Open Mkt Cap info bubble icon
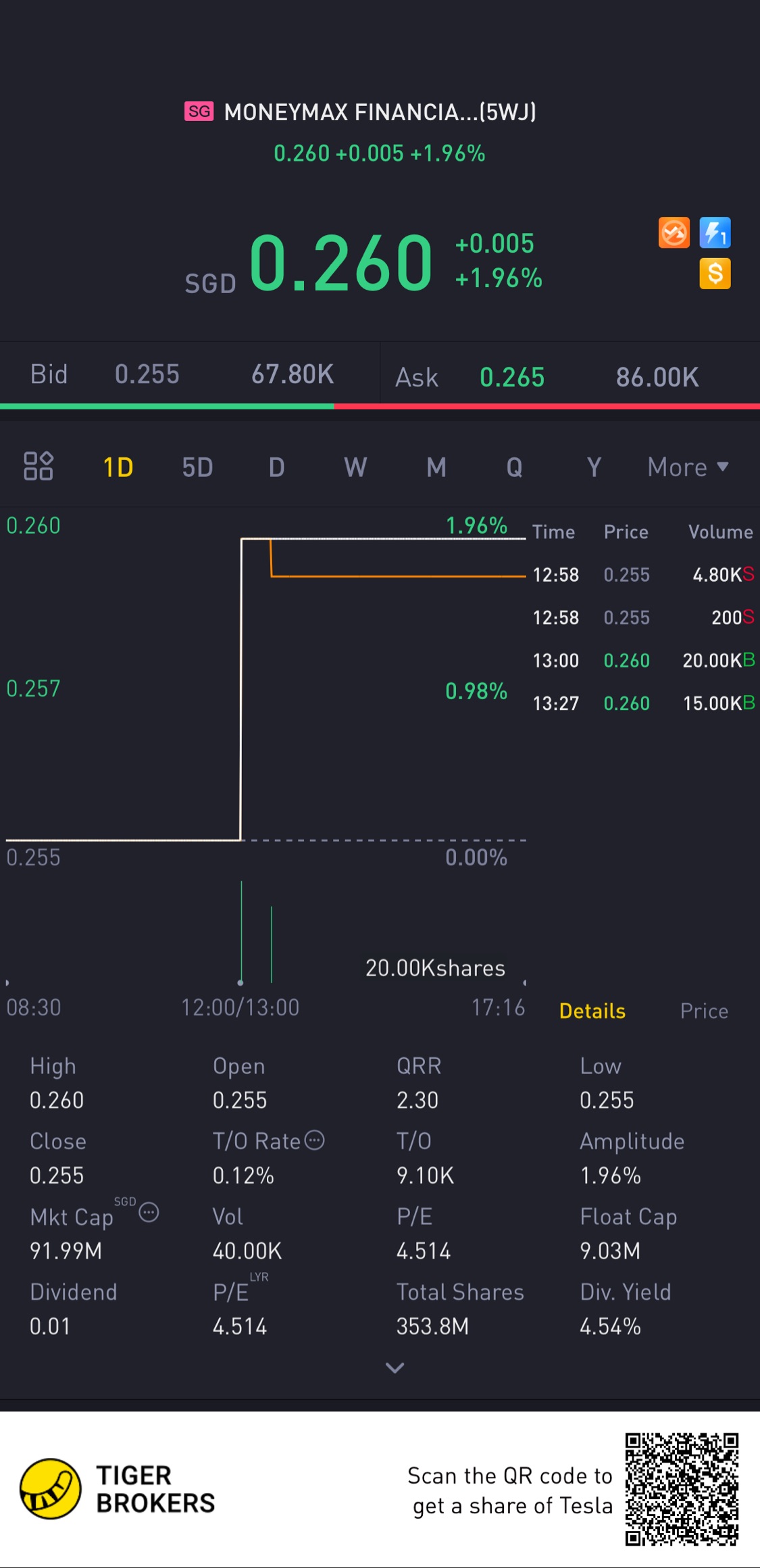The image size is (760, 1568). point(149,1213)
